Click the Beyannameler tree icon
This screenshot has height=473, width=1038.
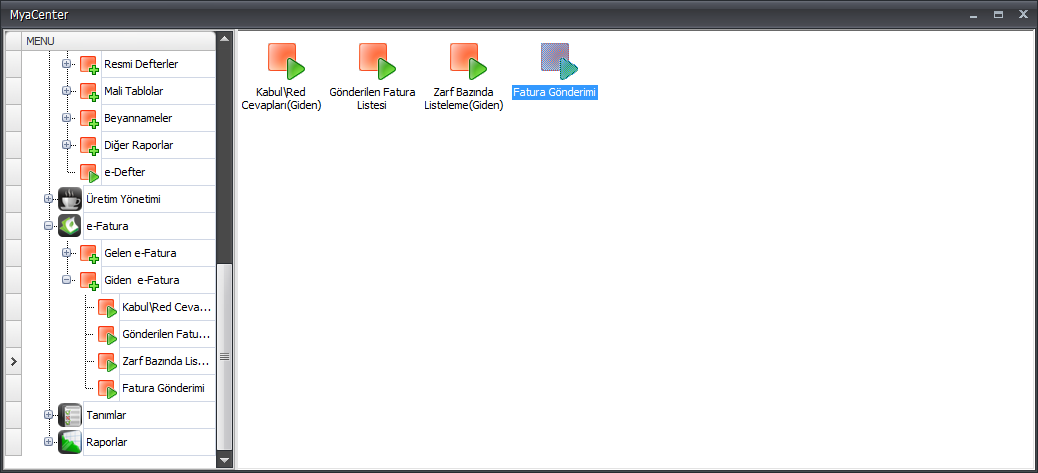coord(89,118)
